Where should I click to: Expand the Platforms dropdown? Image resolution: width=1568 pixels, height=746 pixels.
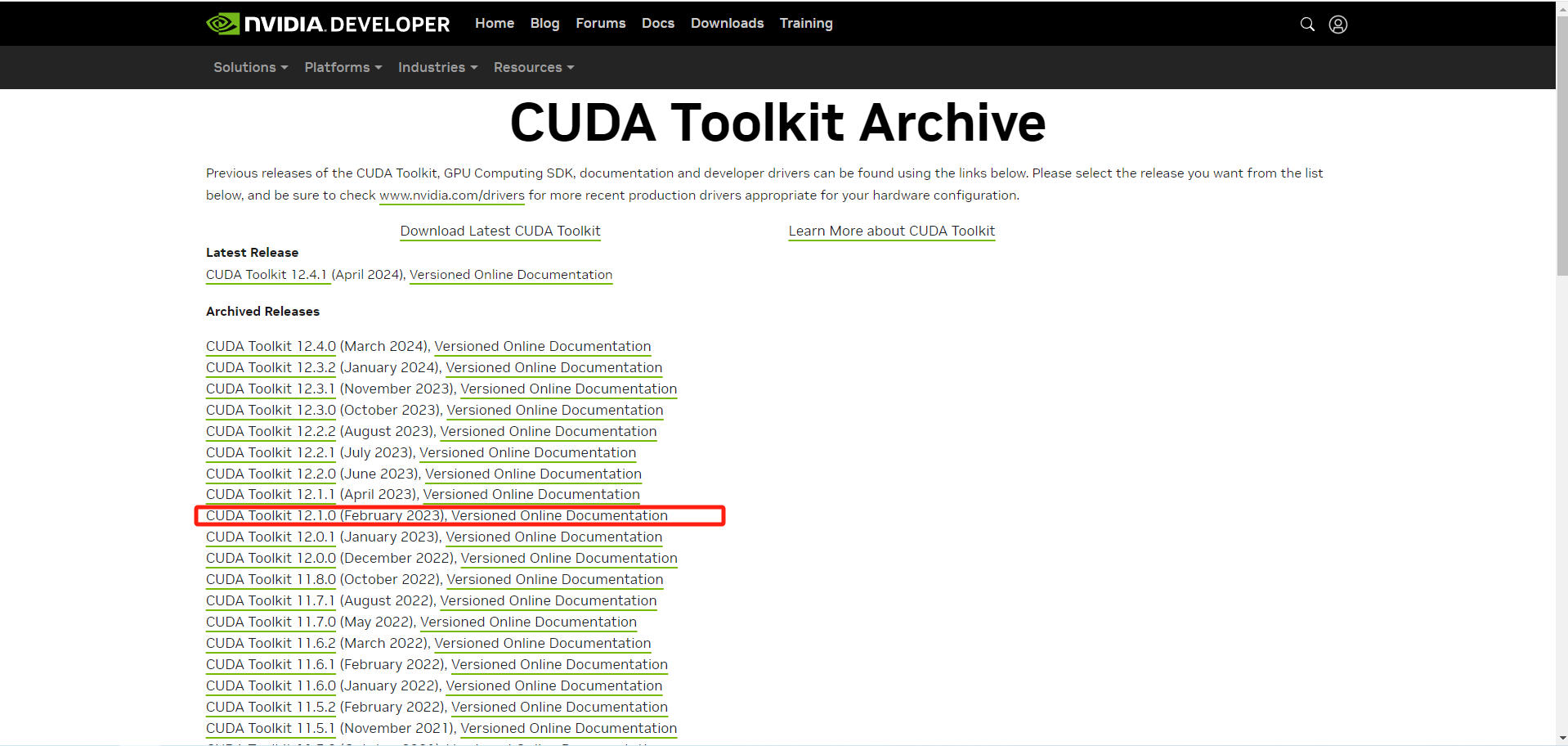[x=343, y=67]
